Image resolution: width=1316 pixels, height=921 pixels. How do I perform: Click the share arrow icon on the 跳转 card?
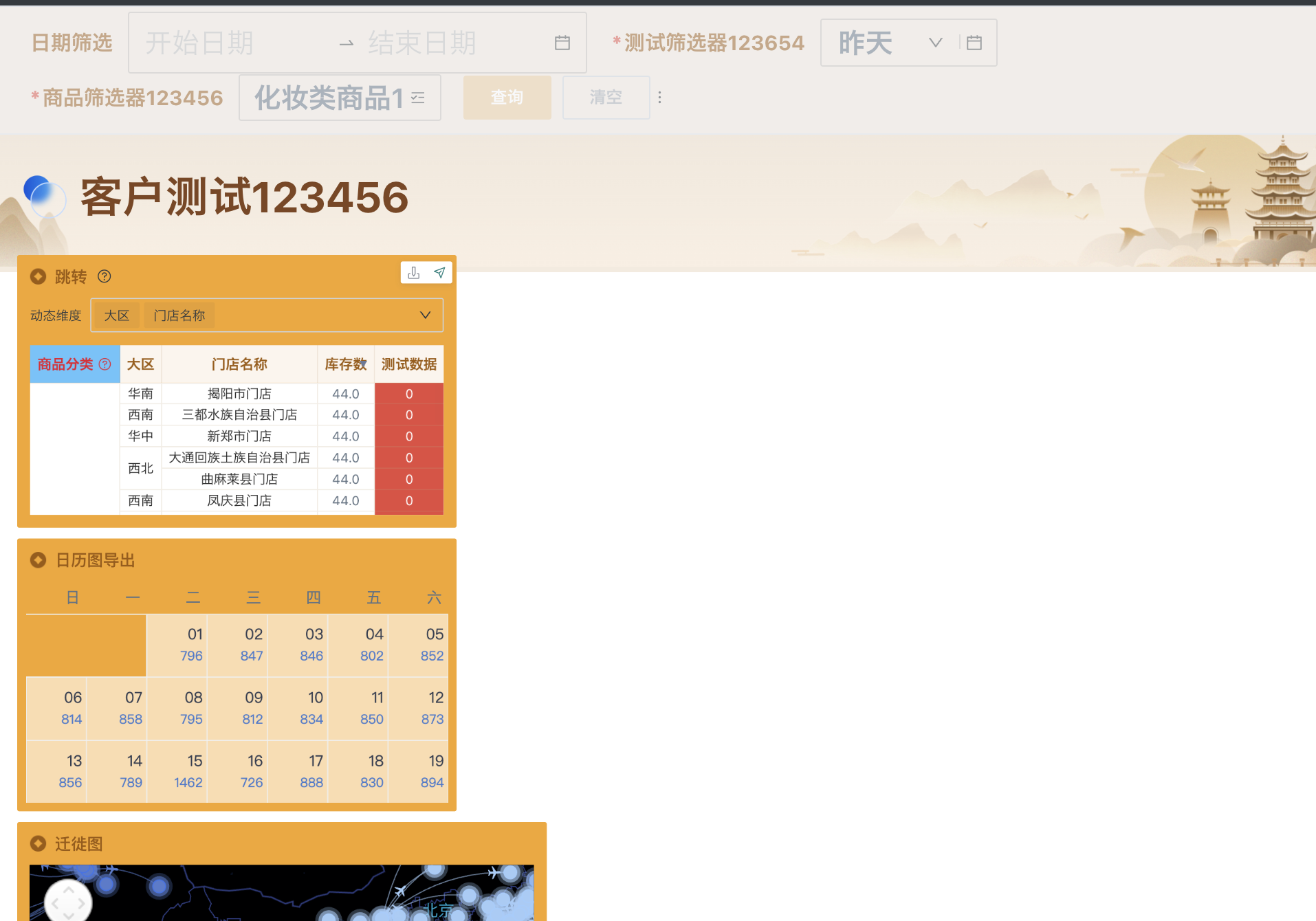click(x=440, y=272)
